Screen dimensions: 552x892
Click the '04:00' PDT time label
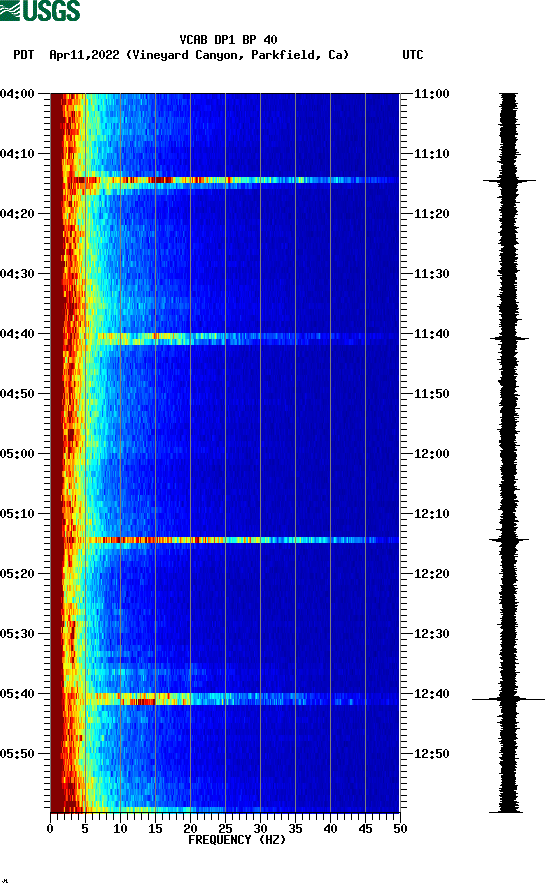click(x=17, y=94)
